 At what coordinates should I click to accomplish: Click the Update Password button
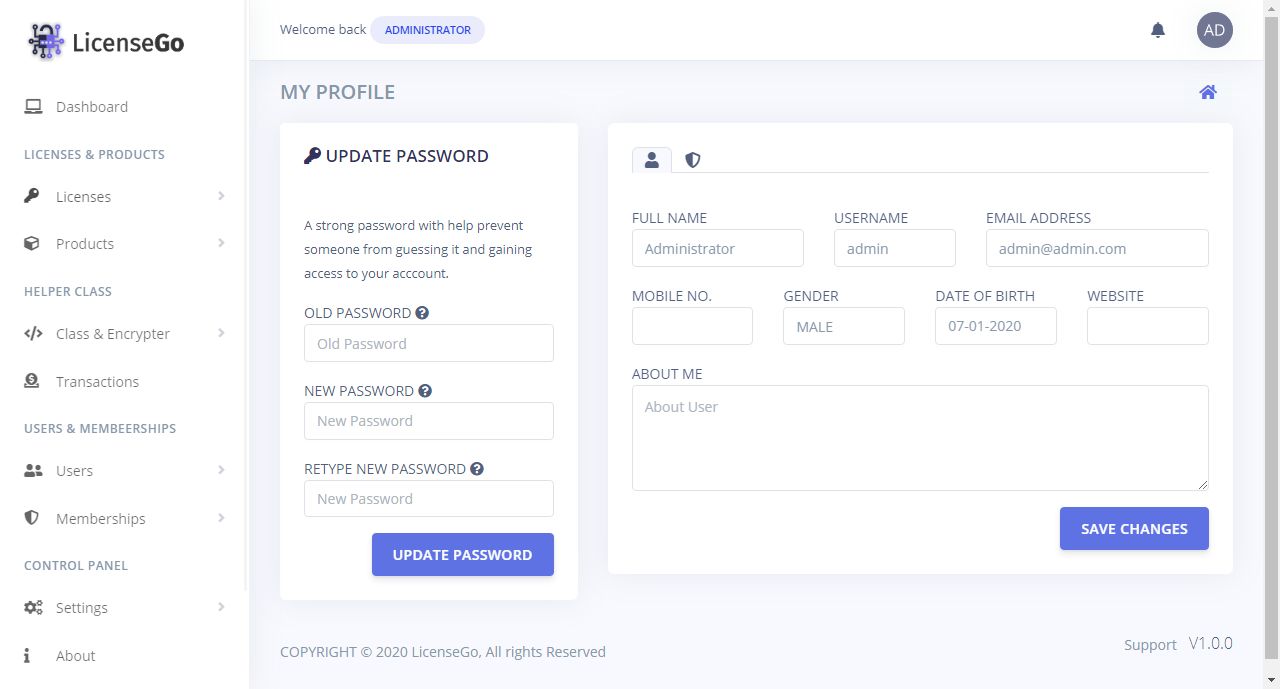462,555
